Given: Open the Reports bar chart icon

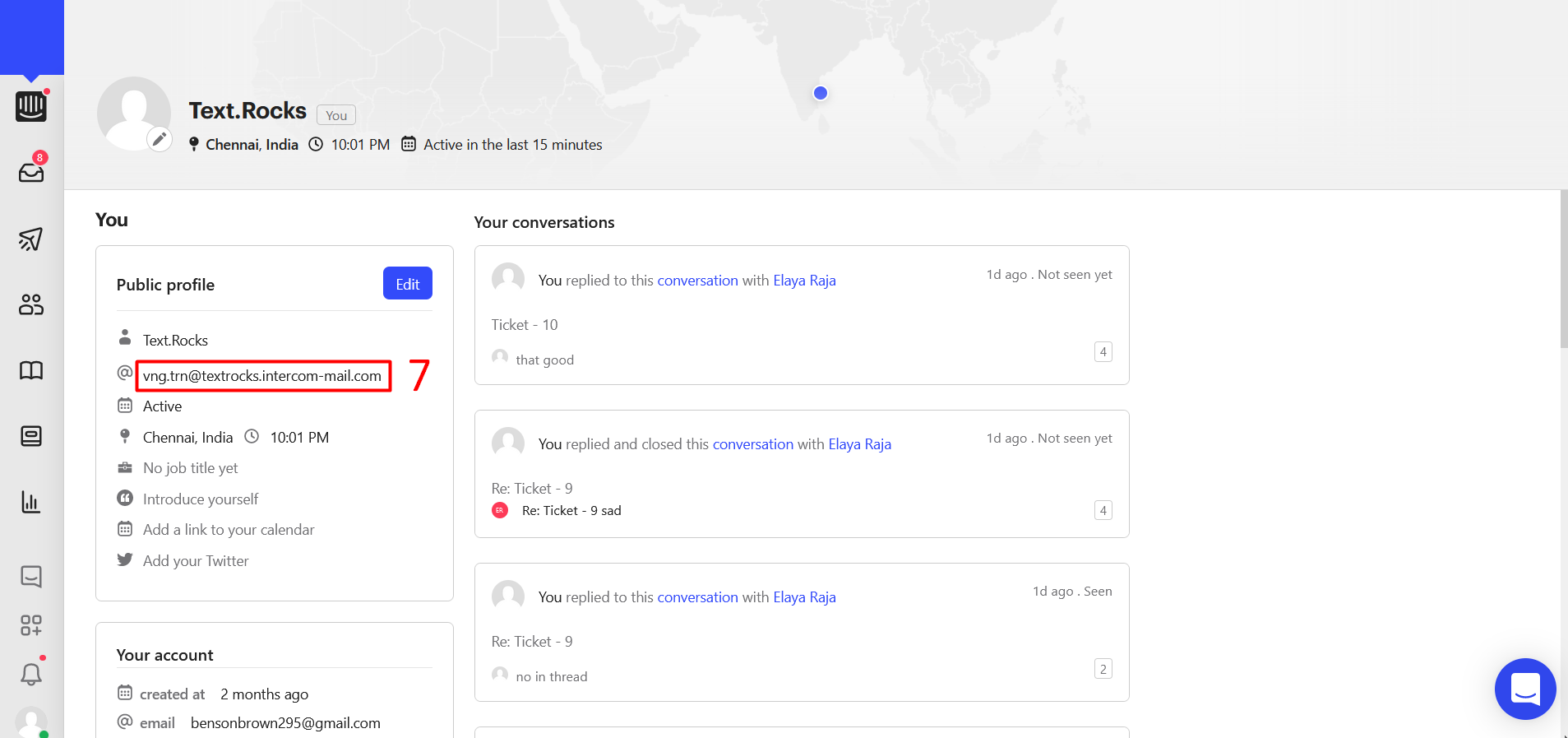Looking at the screenshot, I should coord(31,502).
